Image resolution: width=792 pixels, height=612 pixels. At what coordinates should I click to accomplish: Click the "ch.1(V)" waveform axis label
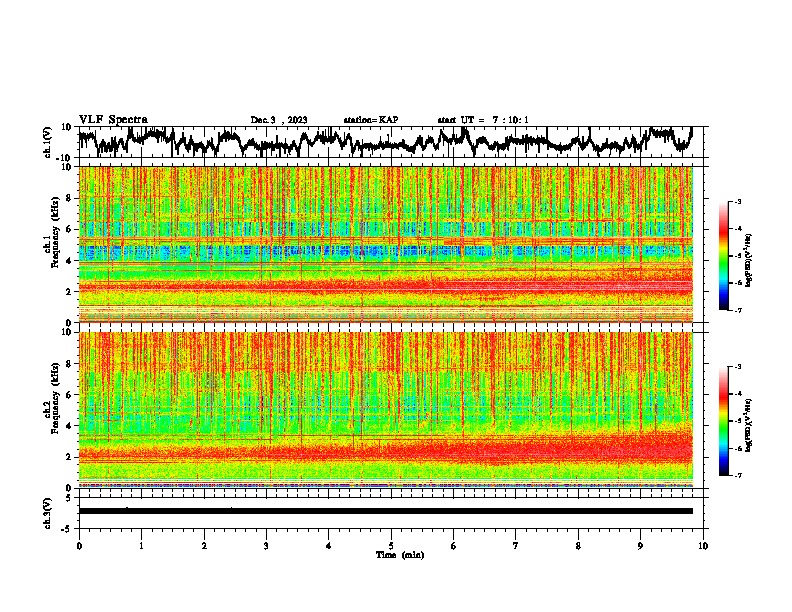coord(48,142)
